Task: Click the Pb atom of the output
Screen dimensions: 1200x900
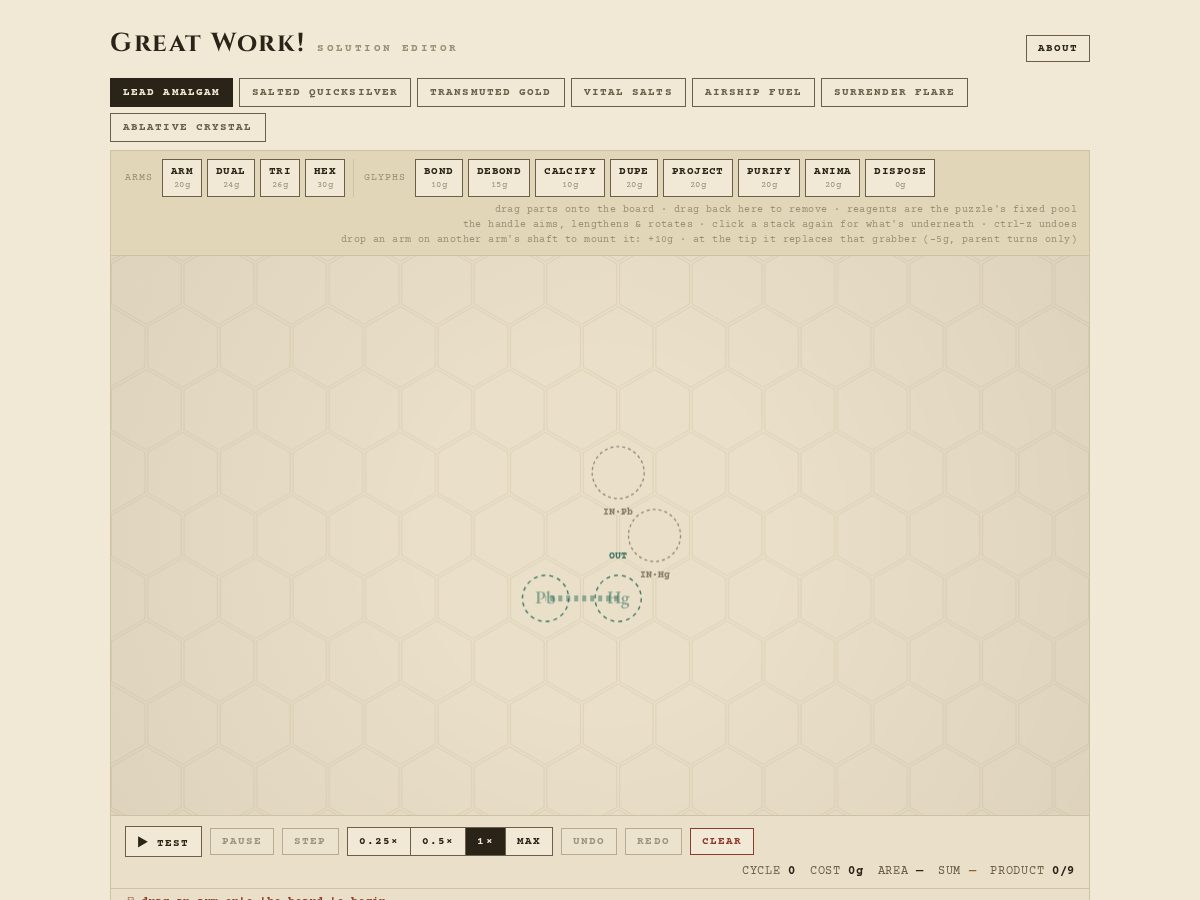Action: click(545, 598)
